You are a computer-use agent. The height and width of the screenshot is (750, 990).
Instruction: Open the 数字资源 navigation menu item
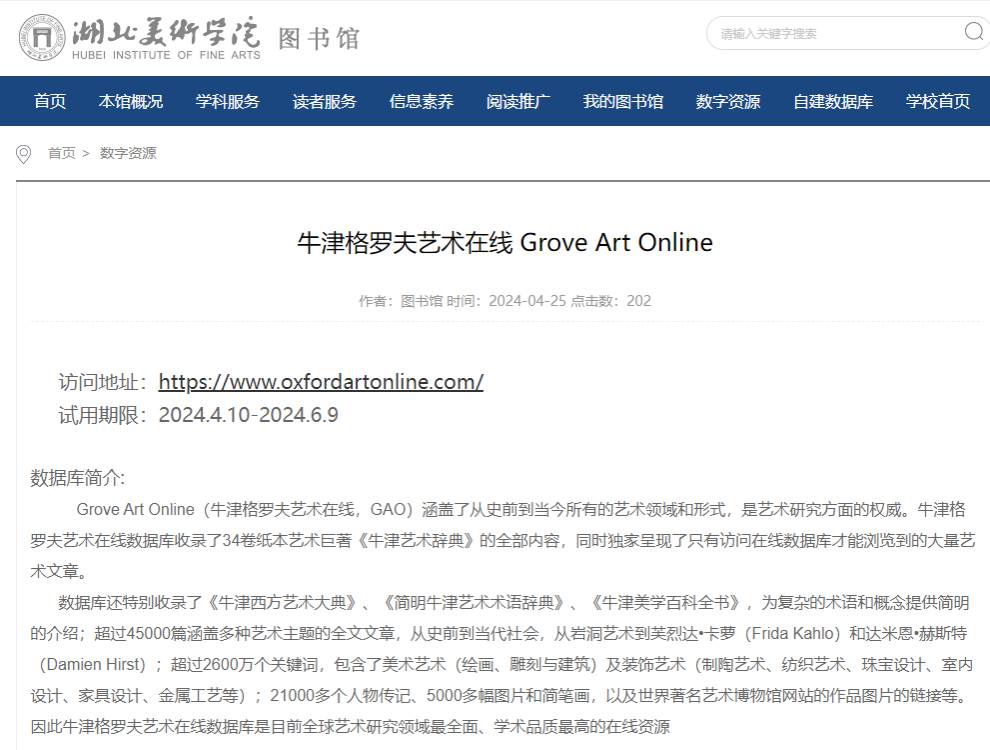point(728,101)
